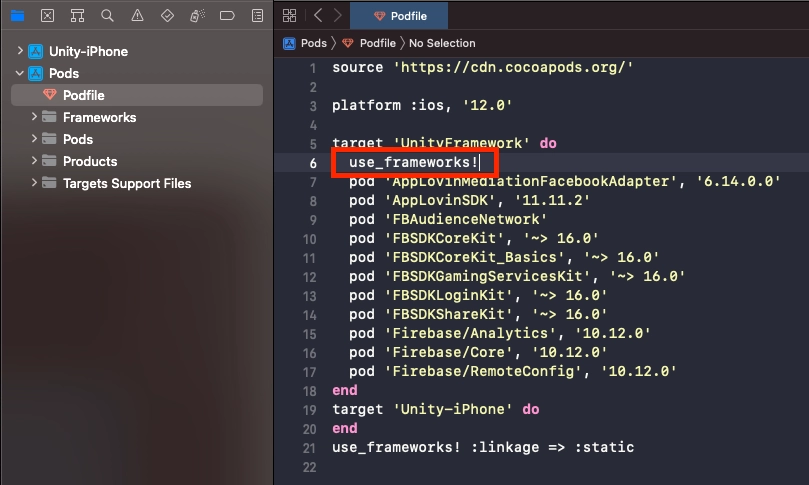Open the related items grid icon
Viewport: 809px width, 485px height.
click(289, 15)
